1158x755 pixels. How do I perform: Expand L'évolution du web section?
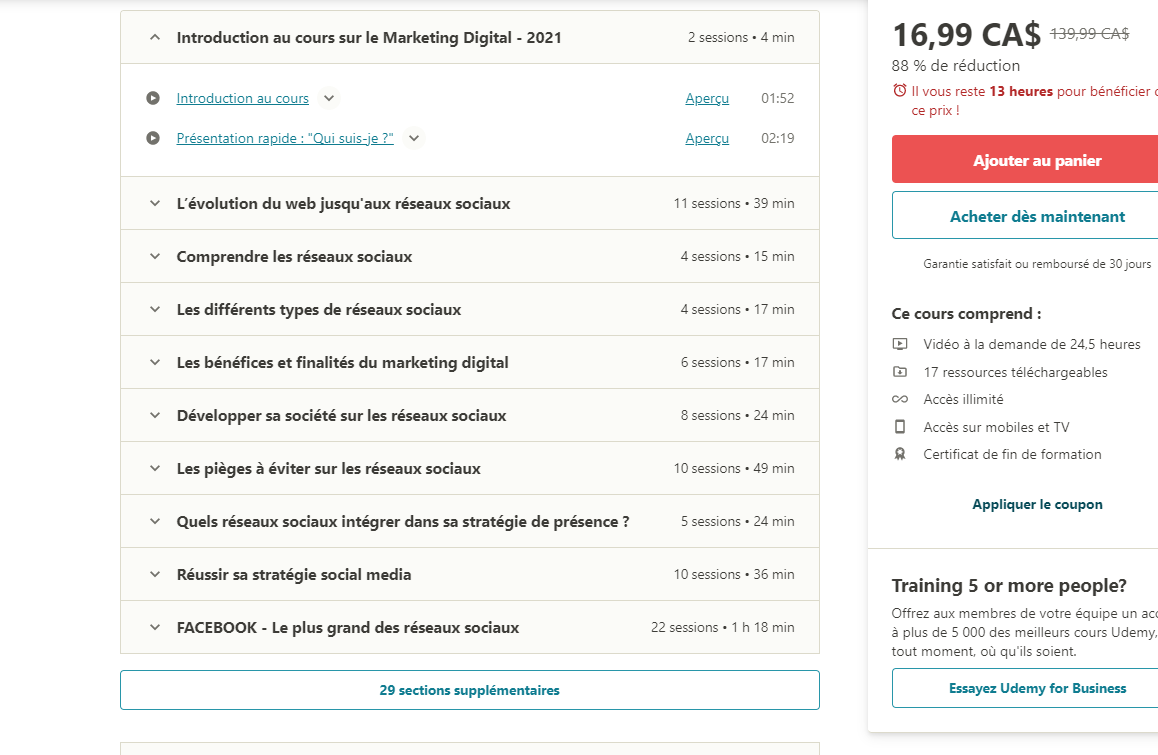[155, 204]
